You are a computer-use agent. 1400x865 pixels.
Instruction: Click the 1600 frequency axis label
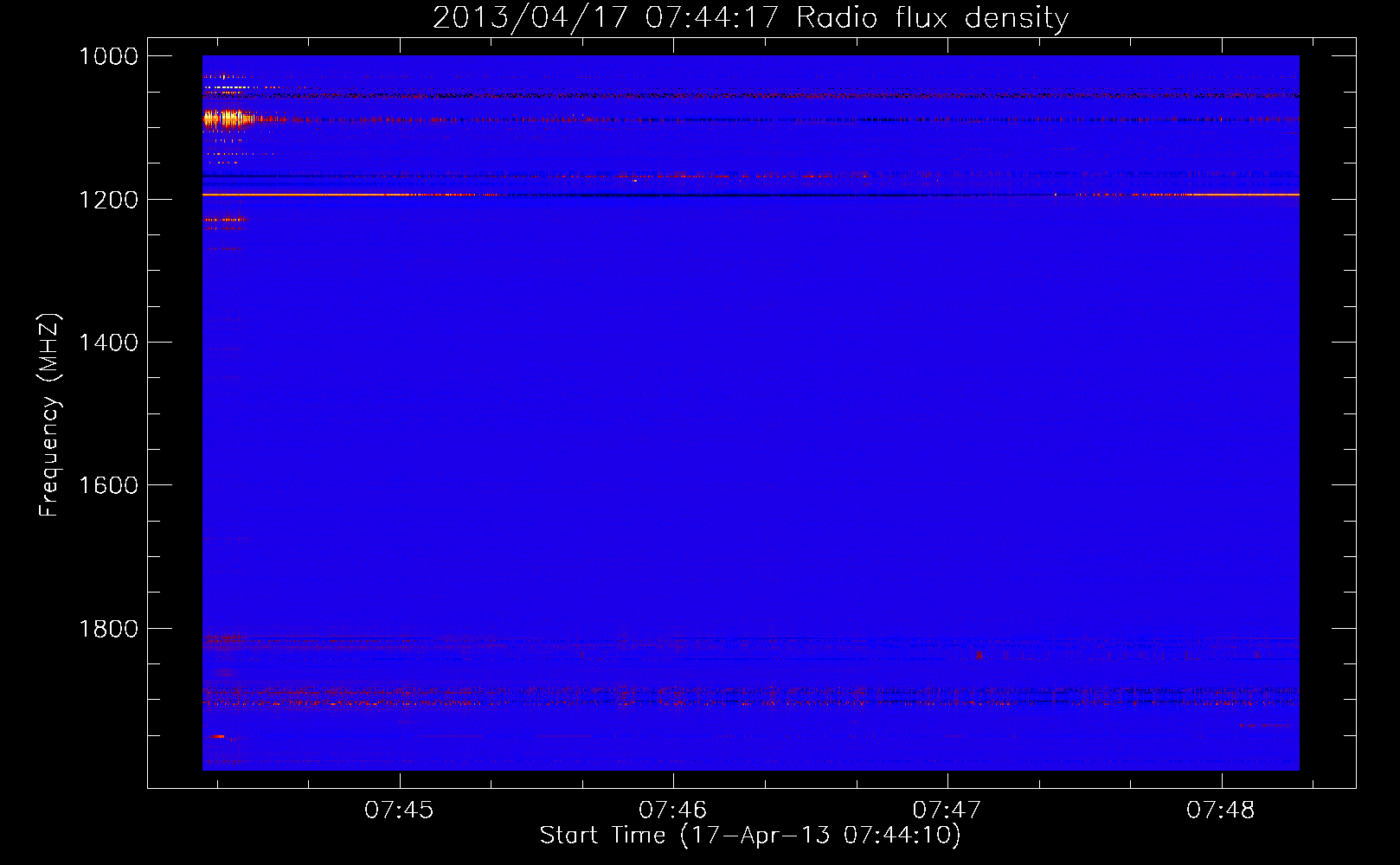coord(108,485)
